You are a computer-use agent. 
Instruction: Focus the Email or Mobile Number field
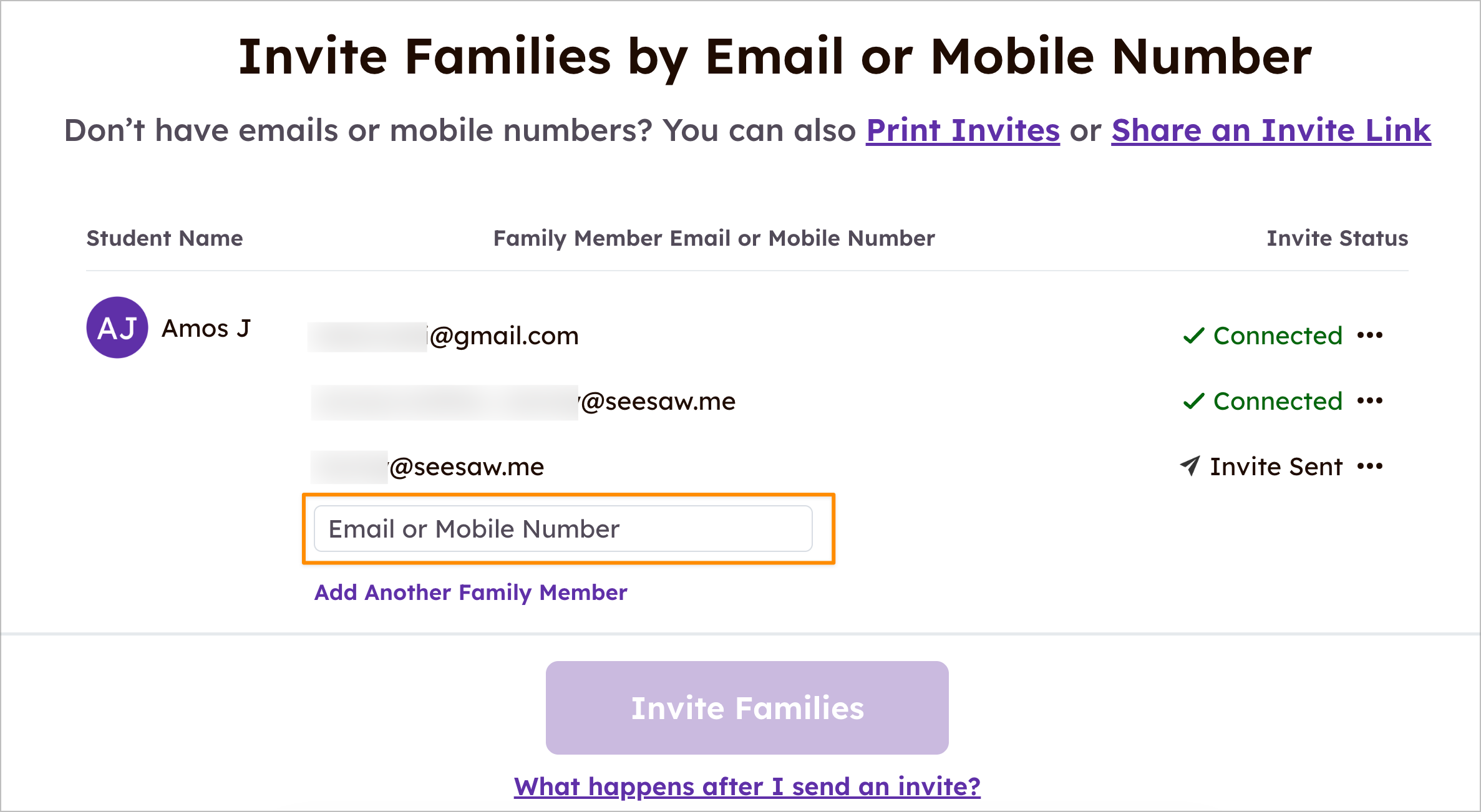(563, 529)
